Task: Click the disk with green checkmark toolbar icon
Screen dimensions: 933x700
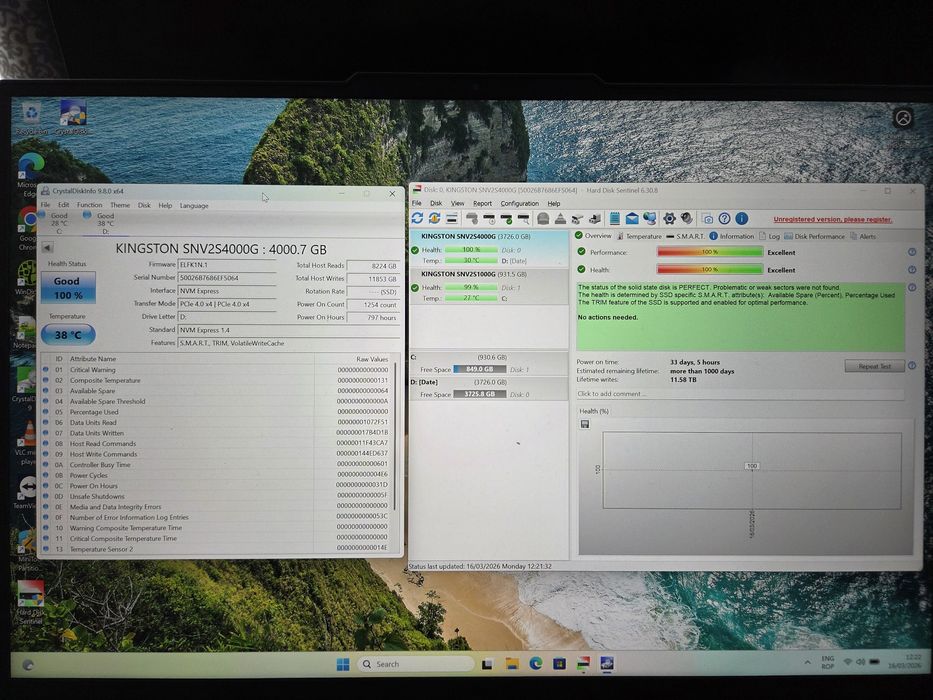Action: click(x=506, y=219)
